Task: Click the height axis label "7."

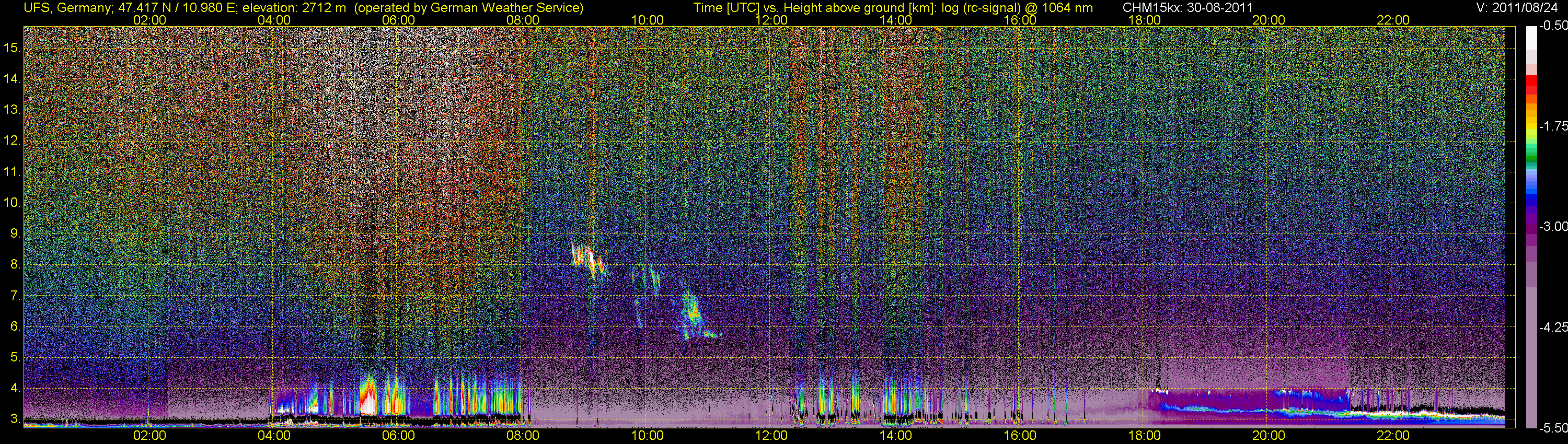Action: tap(15, 296)
